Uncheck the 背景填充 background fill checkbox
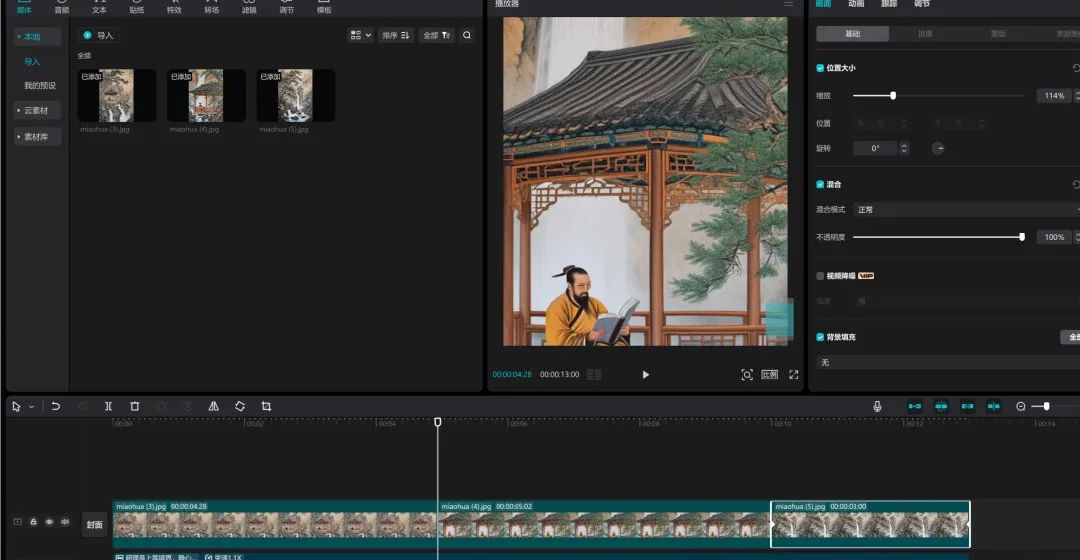Viewport: 1080px width, 560px height. (820, 338)
